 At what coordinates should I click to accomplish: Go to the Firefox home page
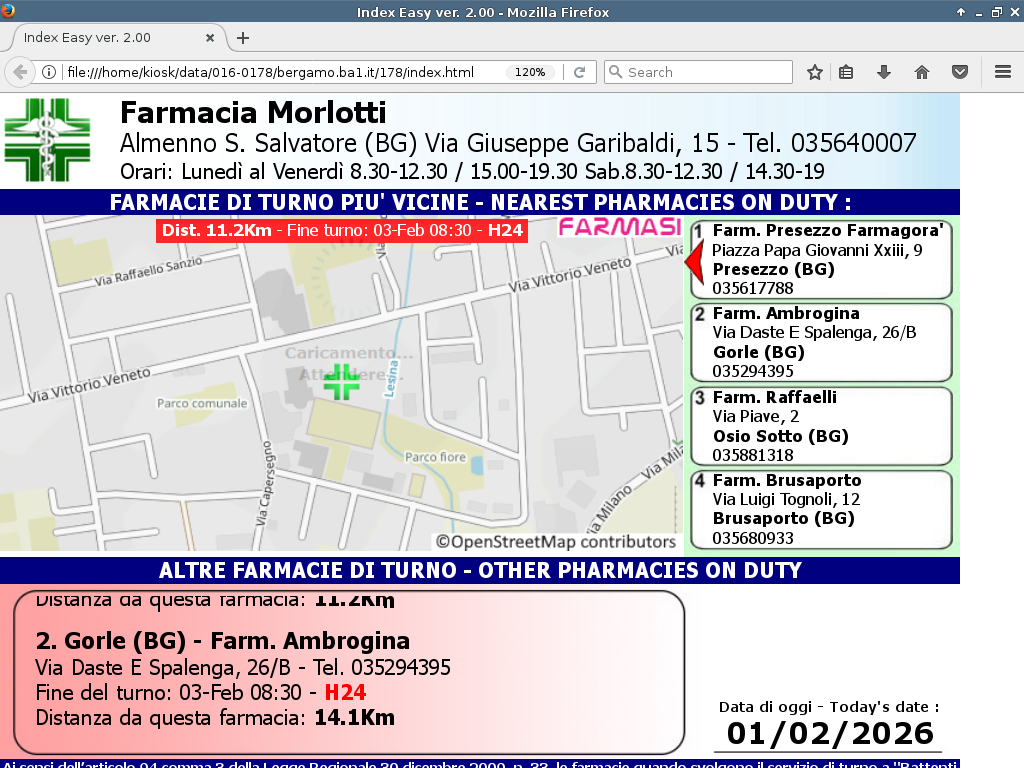(922, 72)
